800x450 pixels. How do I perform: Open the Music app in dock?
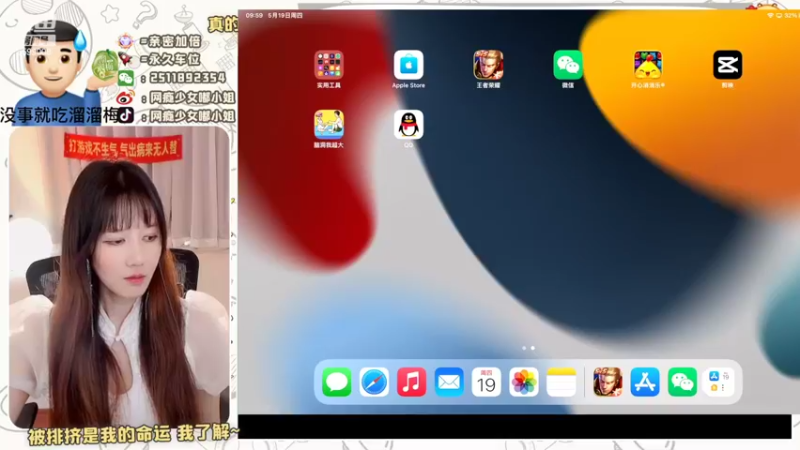(x=412, y=382)
